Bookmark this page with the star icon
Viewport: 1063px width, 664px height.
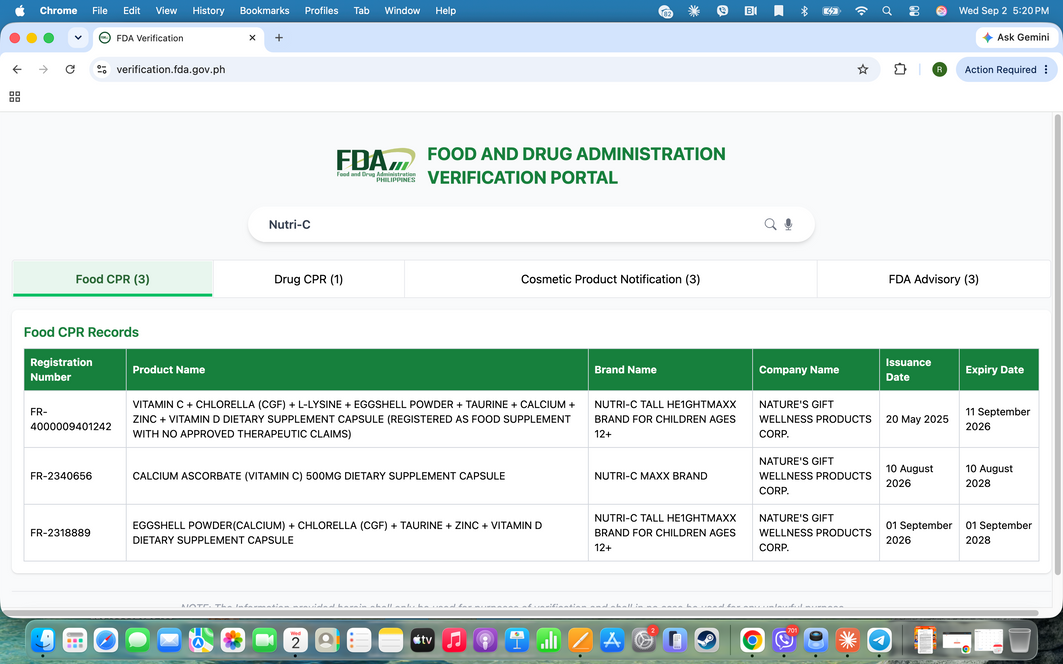pos(862,69)
